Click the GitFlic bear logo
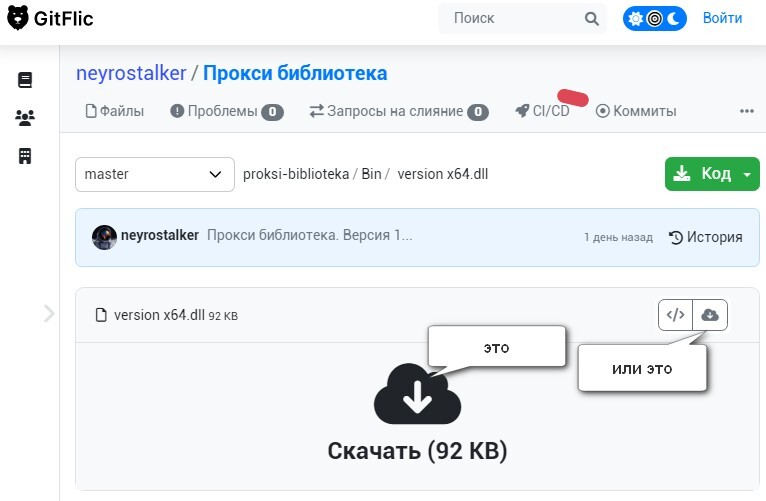 [x=18, y=18]
